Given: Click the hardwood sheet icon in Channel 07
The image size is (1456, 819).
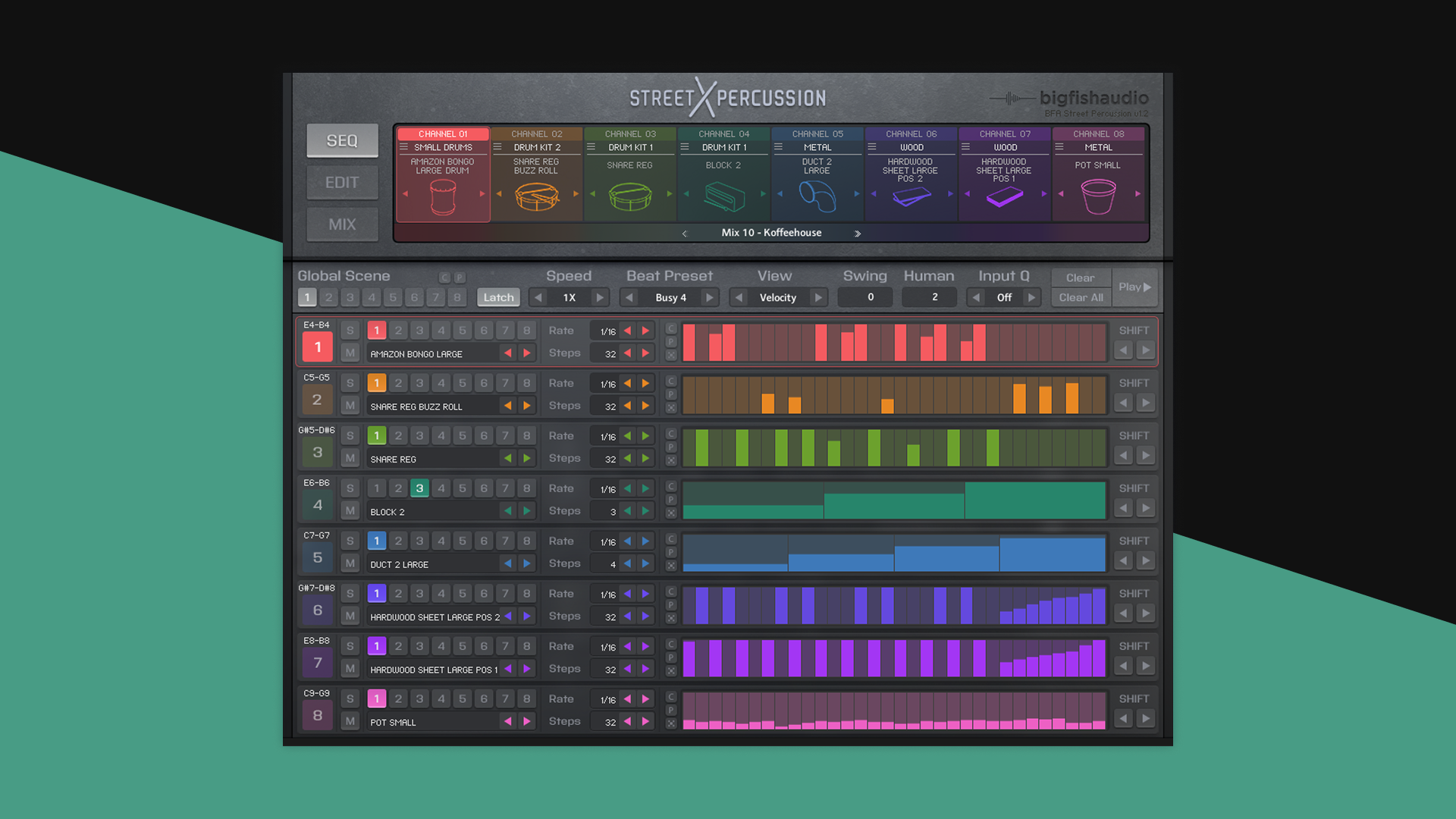Looking at the screenshot, I should coord(1004,197).
